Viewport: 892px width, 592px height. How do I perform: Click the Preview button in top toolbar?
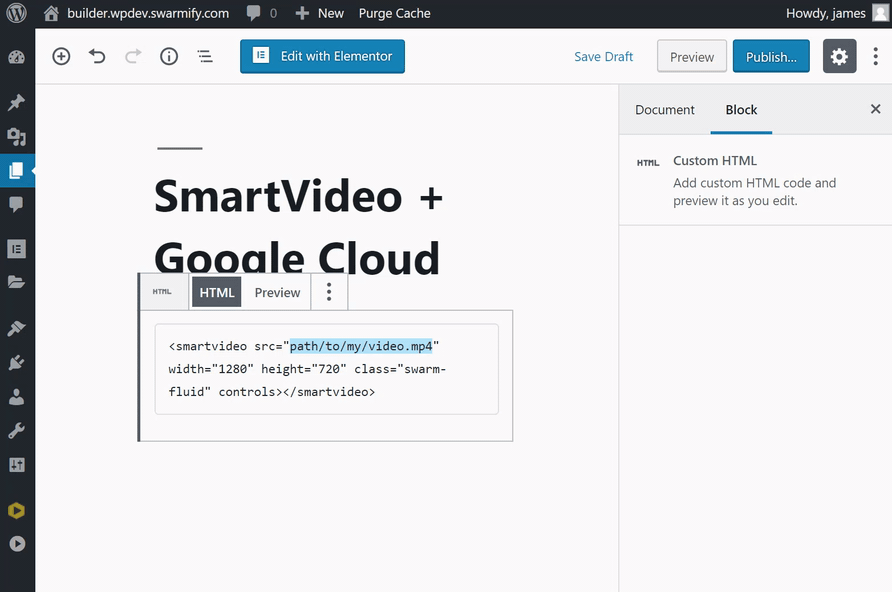[x=692, y=56]
